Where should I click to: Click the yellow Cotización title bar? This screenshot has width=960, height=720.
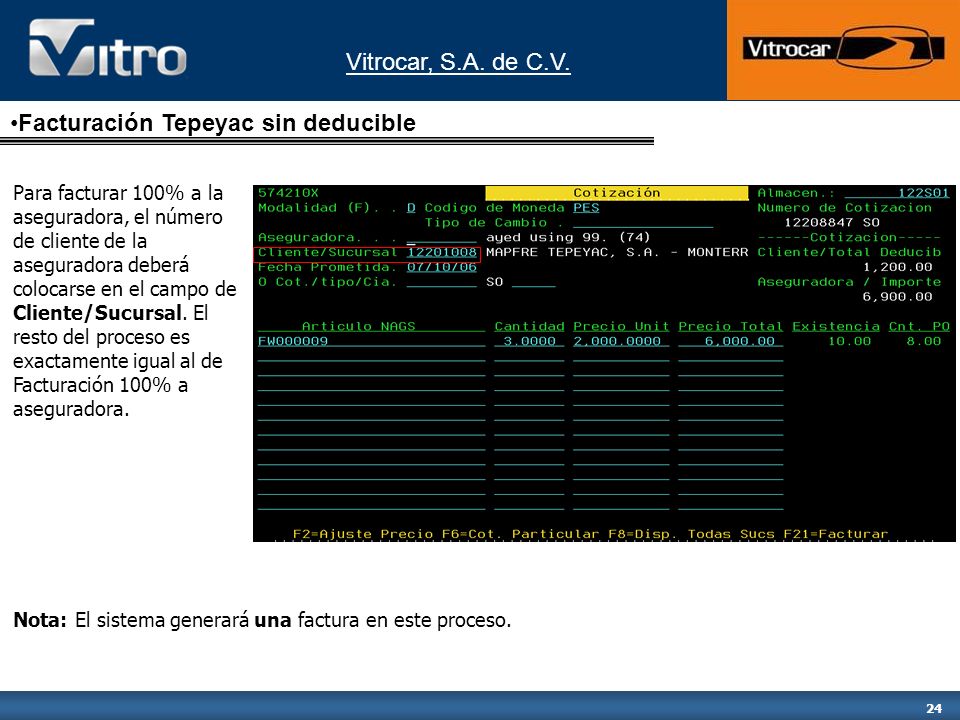617,193
